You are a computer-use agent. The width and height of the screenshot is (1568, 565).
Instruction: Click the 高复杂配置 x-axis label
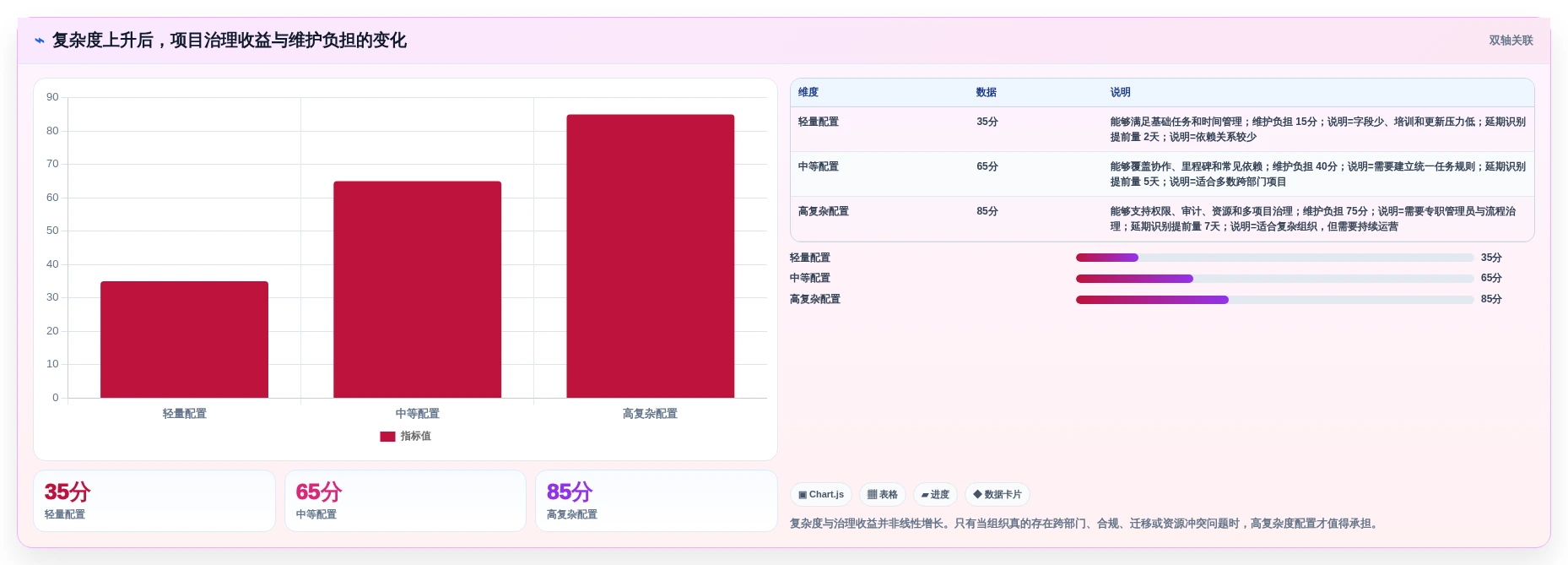point(650,414)
